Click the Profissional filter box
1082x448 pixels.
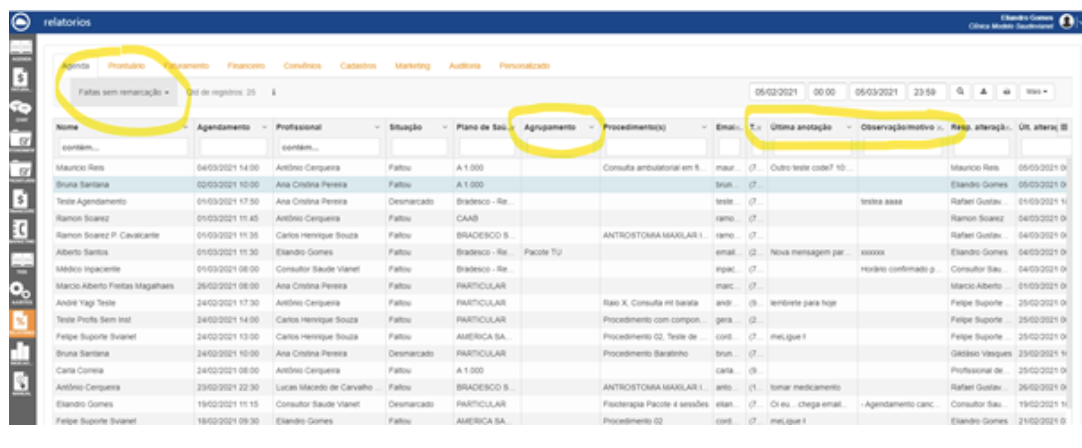point(328,147)
